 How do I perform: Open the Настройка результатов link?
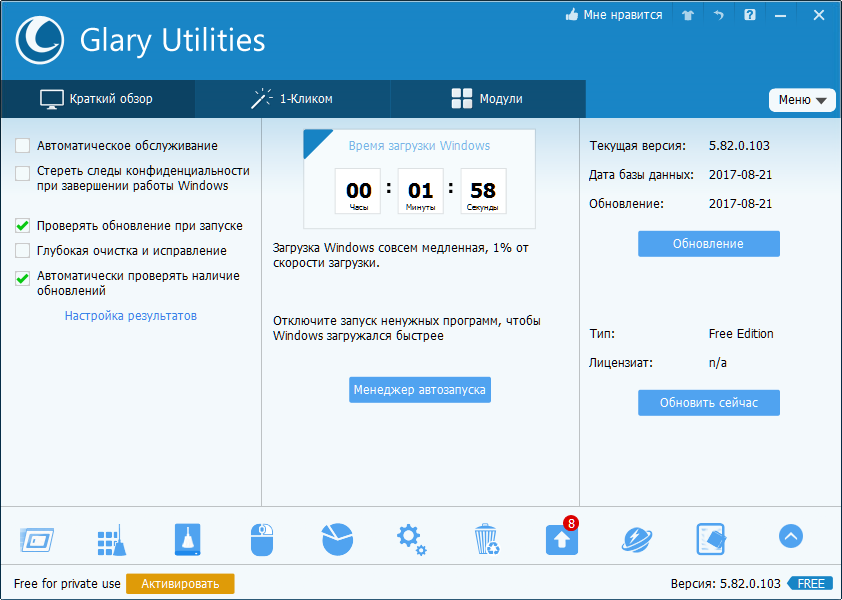click(131, 316)
